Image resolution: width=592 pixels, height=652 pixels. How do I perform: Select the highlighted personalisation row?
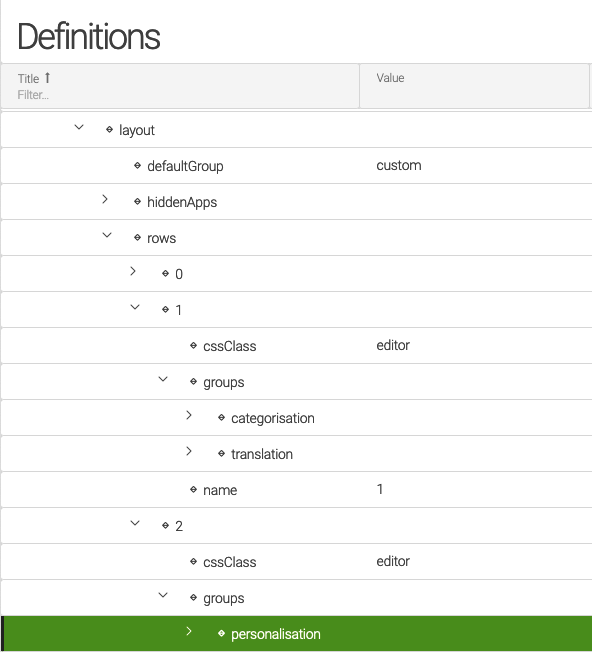[x=296, y=633]
